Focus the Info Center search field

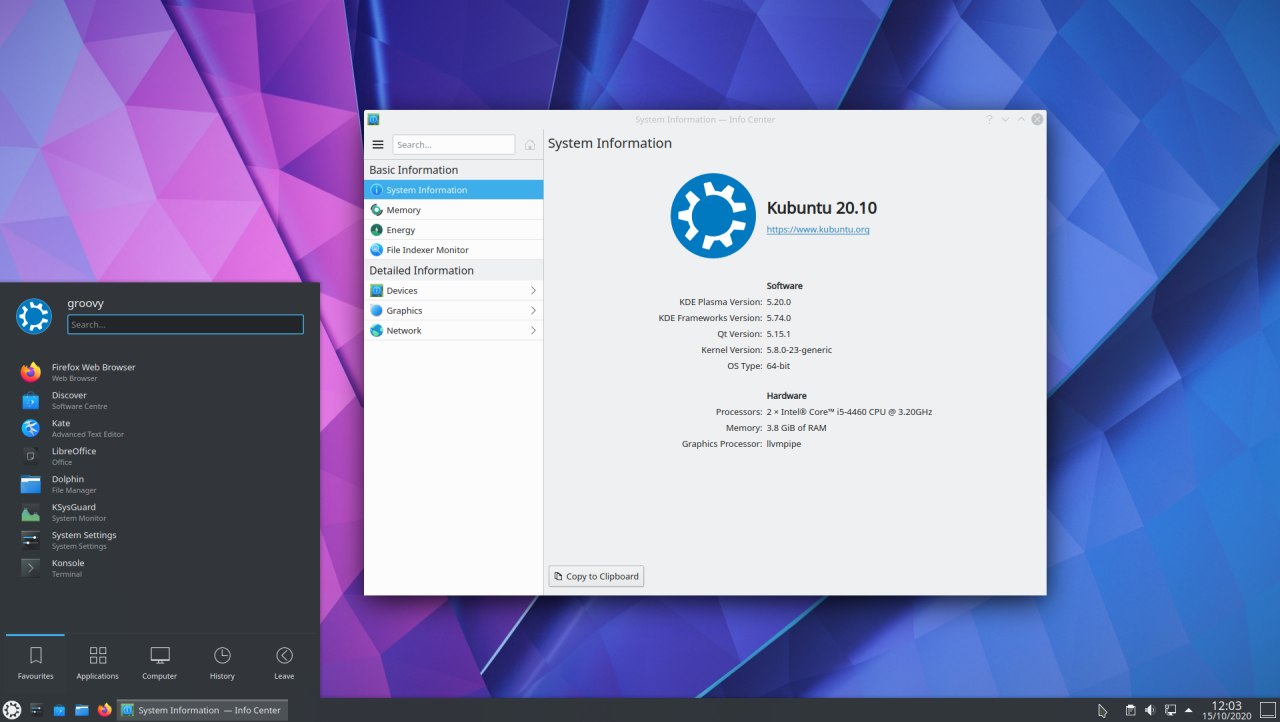tap(454, 144)
